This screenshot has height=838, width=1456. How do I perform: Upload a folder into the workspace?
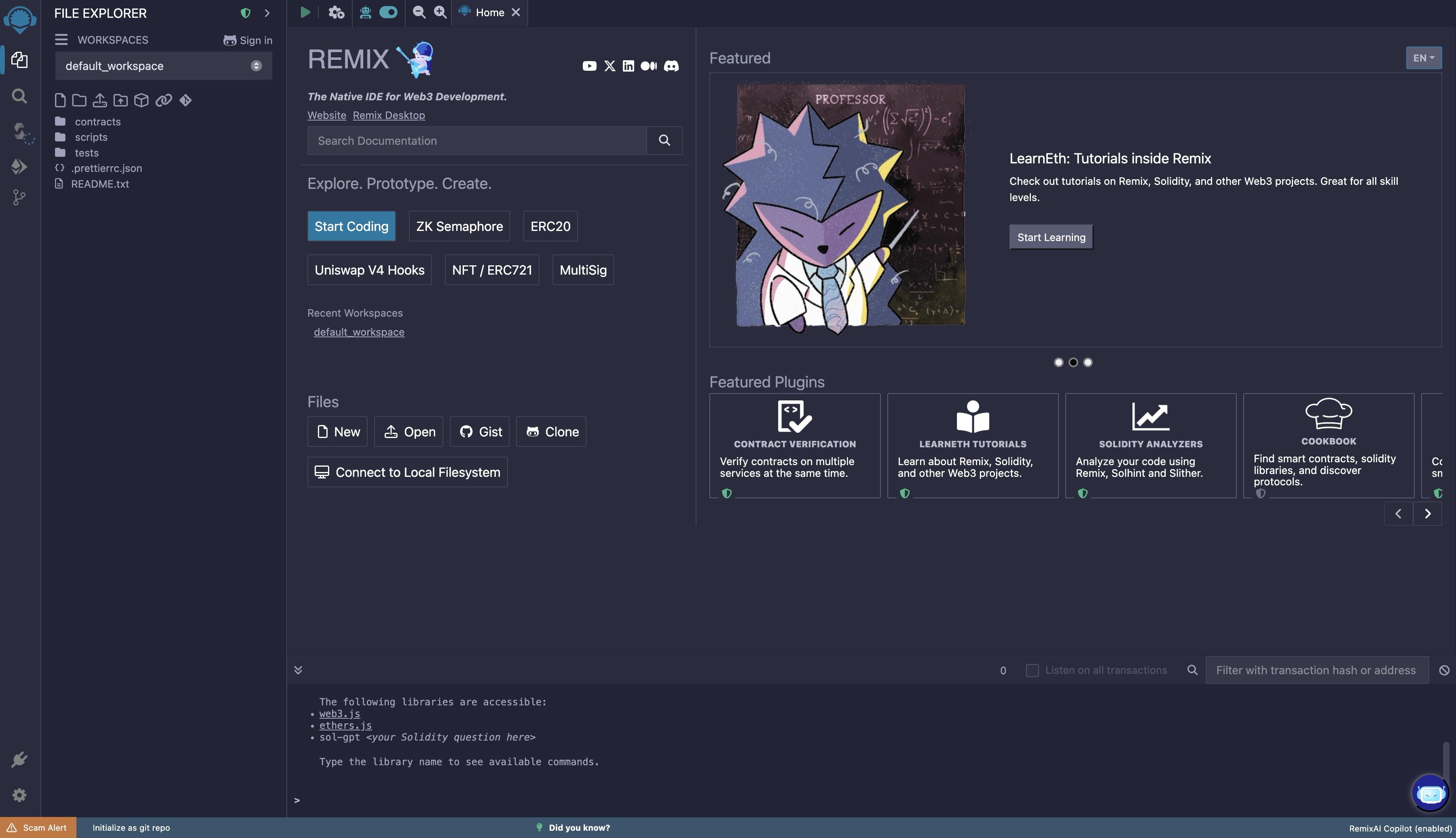click(120, 100)
